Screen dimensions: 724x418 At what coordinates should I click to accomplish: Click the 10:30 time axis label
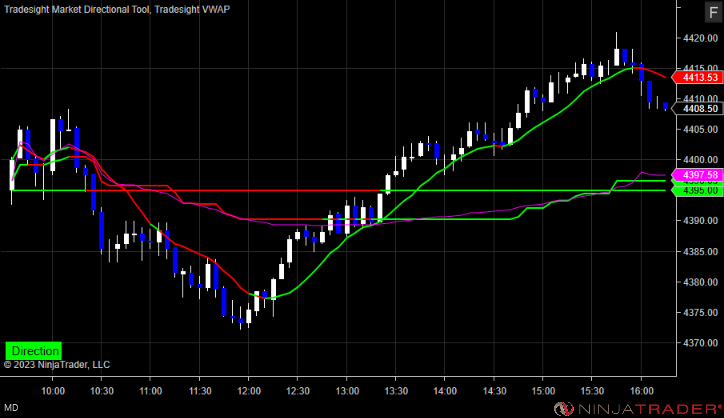coord(102,391)
